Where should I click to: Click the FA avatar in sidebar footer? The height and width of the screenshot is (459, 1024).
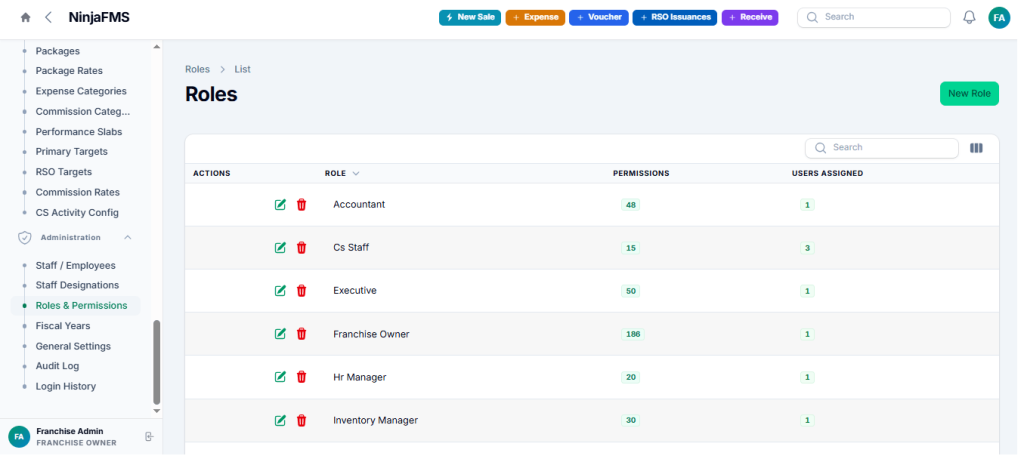(19, 437)
